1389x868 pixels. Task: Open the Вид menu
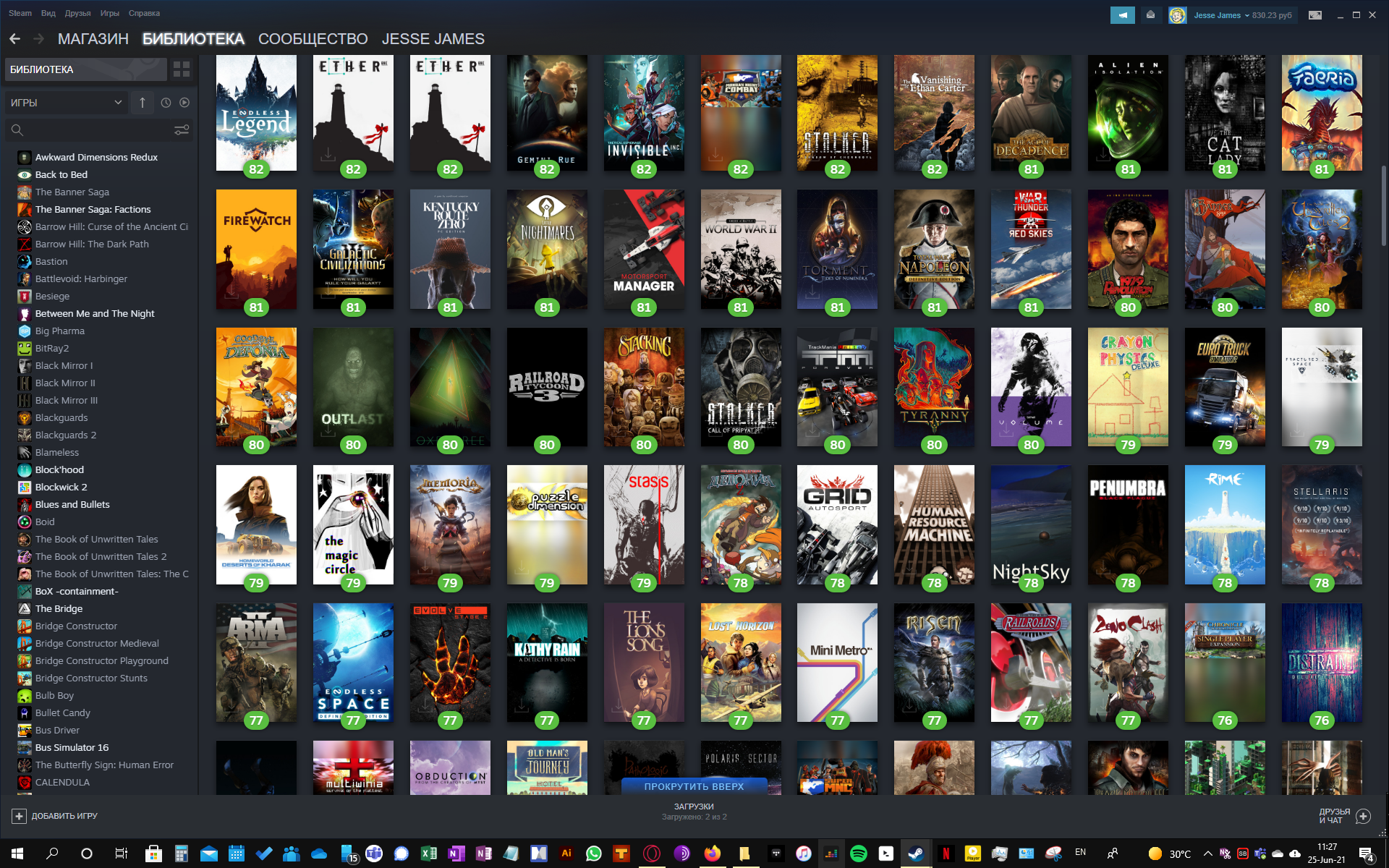click(x=48, y=13)
